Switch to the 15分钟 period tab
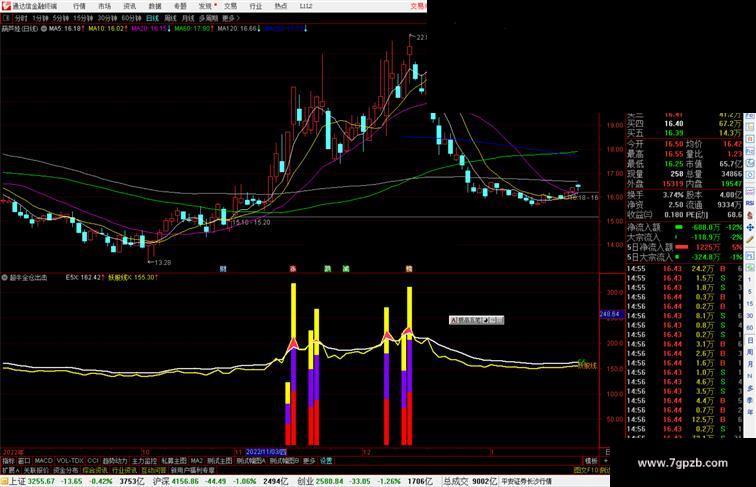 click(x=83, y=18)
